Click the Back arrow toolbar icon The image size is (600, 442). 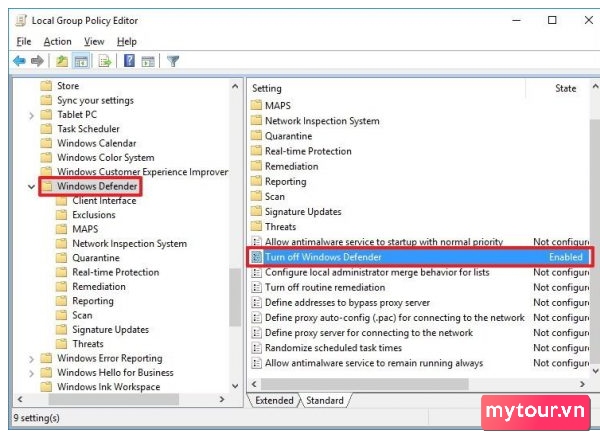[19, 61]
